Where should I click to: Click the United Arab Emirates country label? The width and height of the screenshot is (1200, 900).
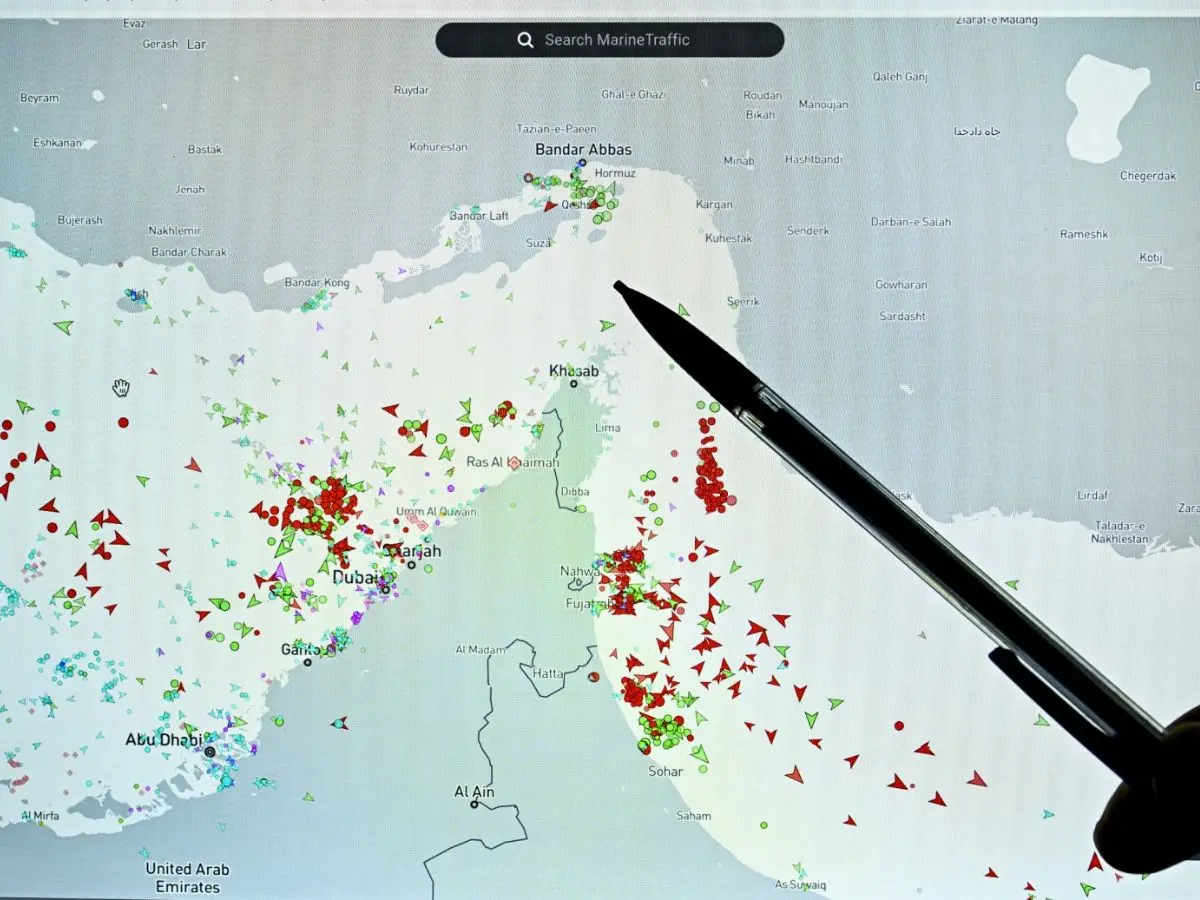[186, 878]
